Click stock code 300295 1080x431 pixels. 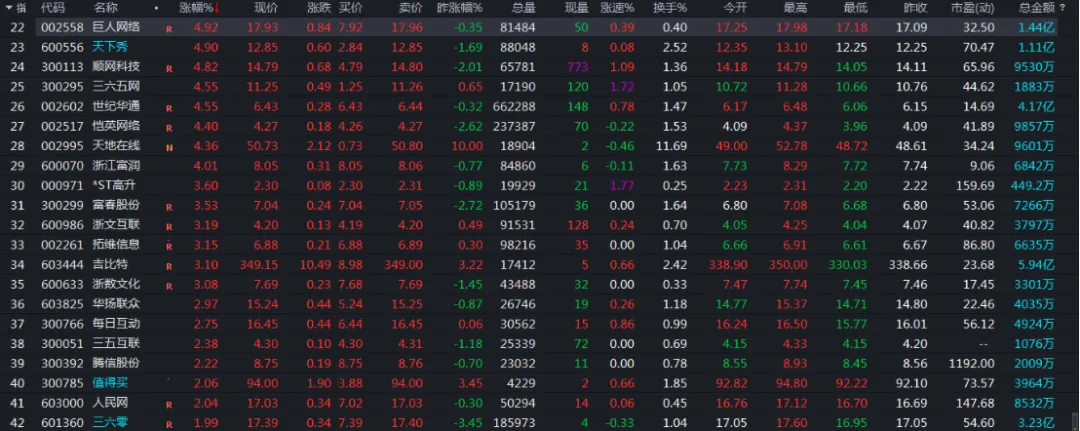pos(62,87)
